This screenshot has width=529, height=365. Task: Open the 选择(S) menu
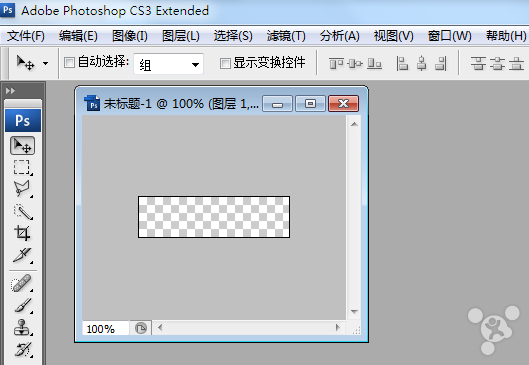tap(233, 36)
